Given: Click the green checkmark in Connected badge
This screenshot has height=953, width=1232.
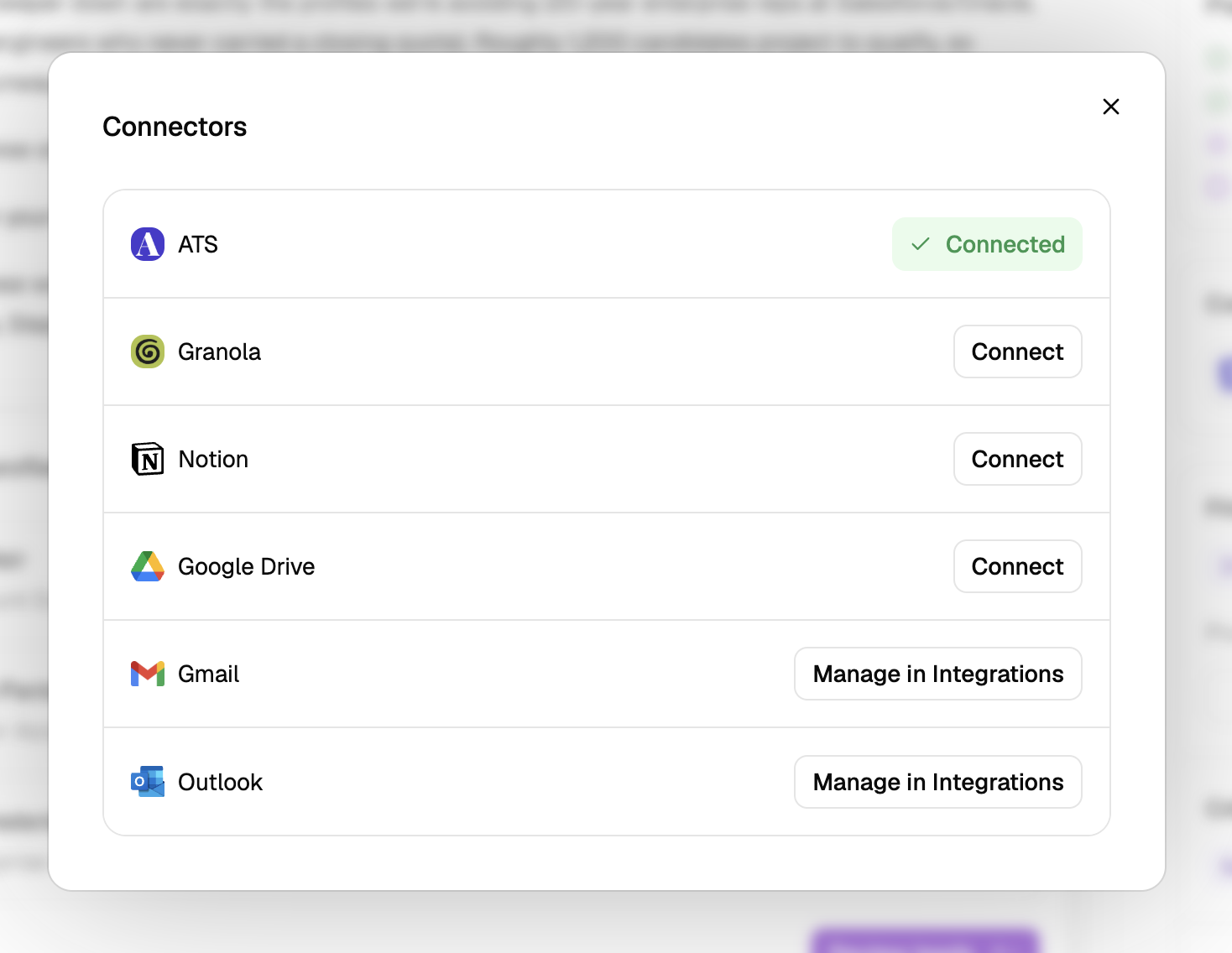Looking at the screenshot, I should pos(921,244).
